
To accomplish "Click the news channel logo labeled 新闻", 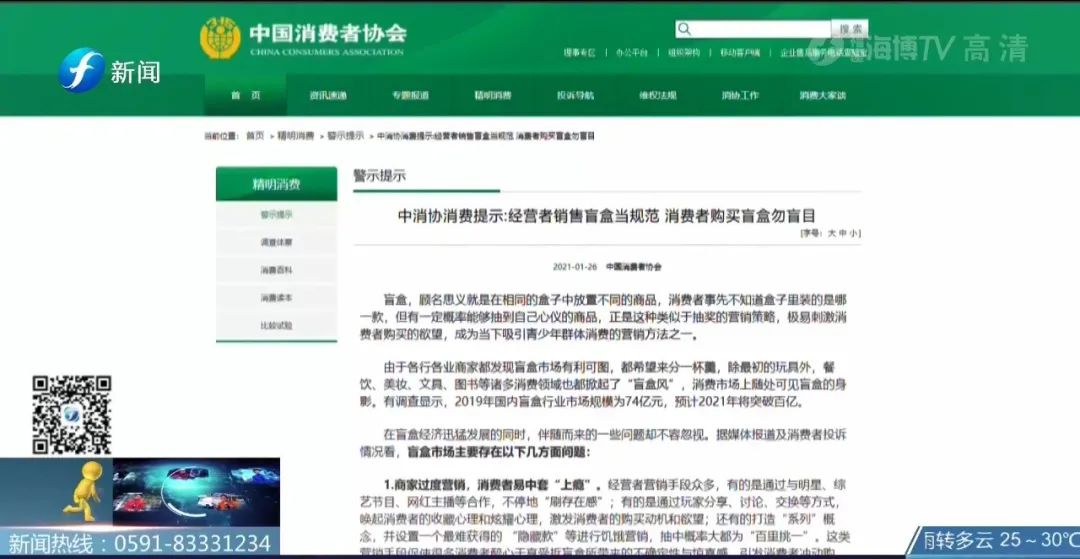I will [109, 71].
